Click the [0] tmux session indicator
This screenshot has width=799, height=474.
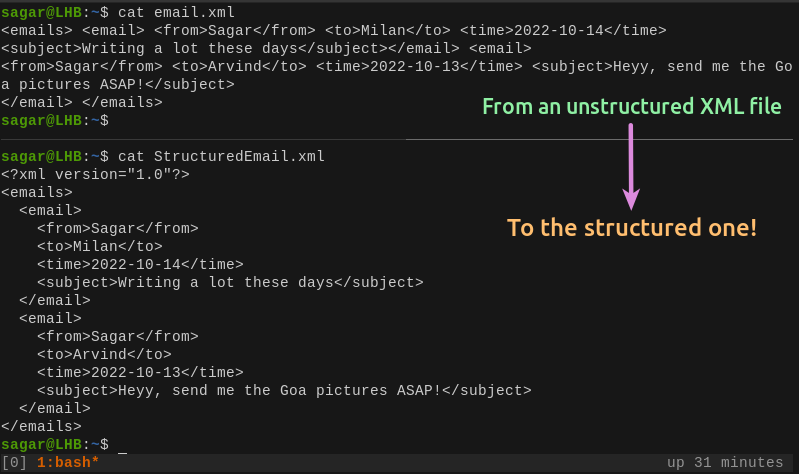14,462
